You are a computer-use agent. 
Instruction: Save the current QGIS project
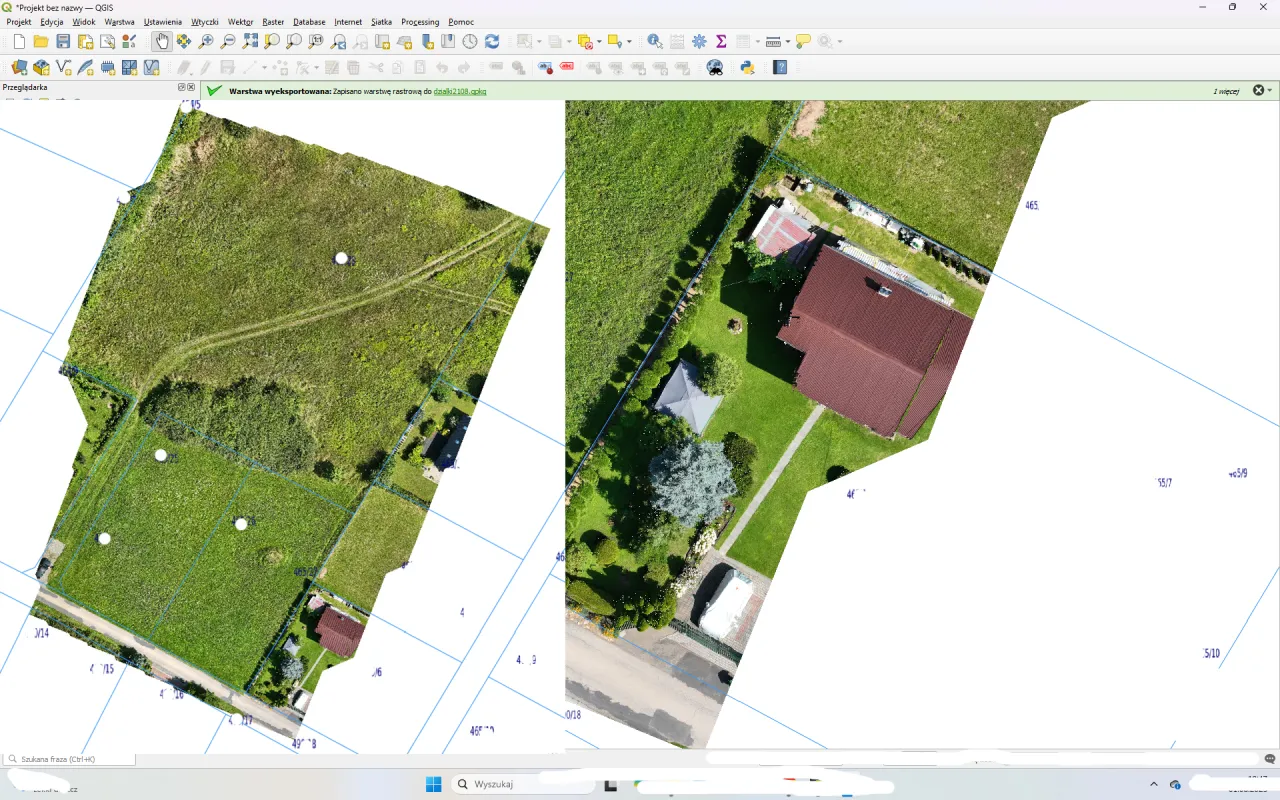pos(63,41)
